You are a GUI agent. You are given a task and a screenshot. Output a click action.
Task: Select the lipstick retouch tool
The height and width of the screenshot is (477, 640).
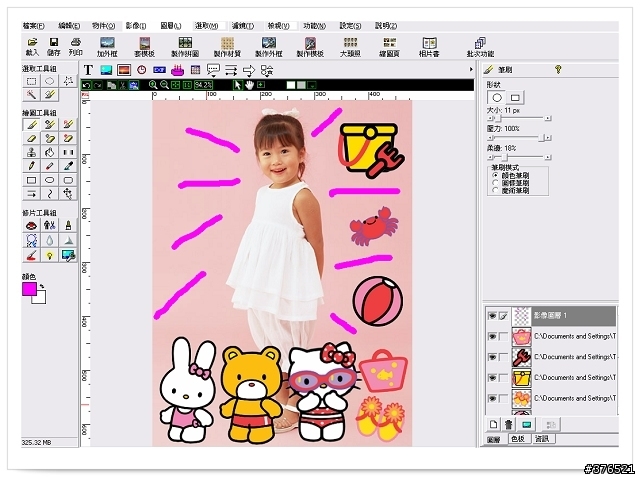click(68, 225)
